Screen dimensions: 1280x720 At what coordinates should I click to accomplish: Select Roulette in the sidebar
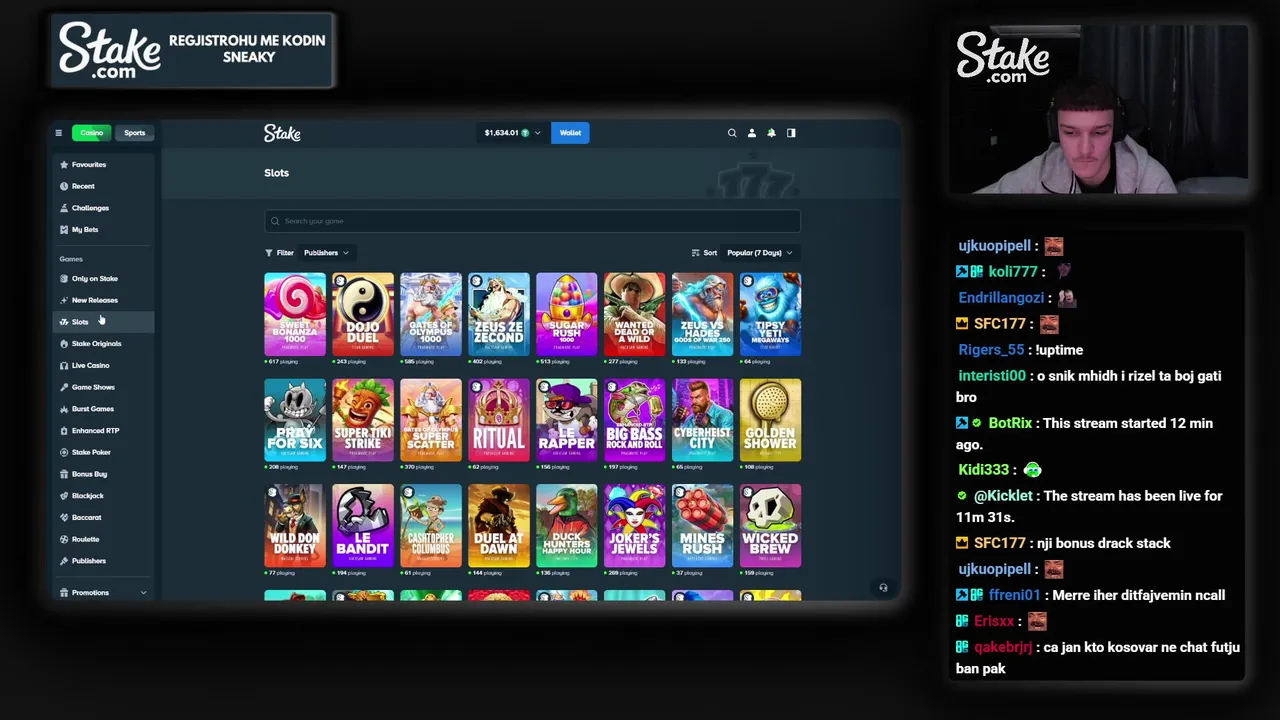point(103,539)
